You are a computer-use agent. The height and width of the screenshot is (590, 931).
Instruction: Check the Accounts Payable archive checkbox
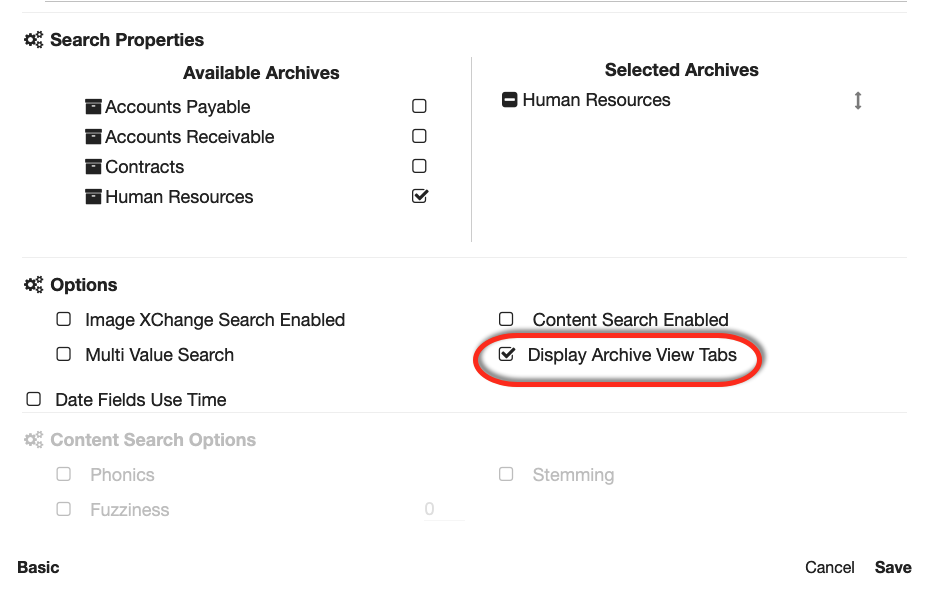coord(420,106)
